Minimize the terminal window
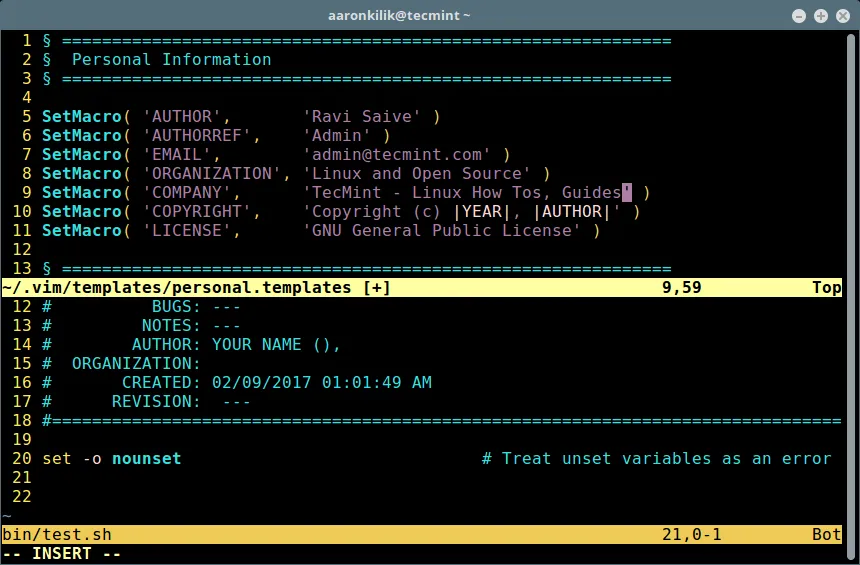 (x=799, y=15)
